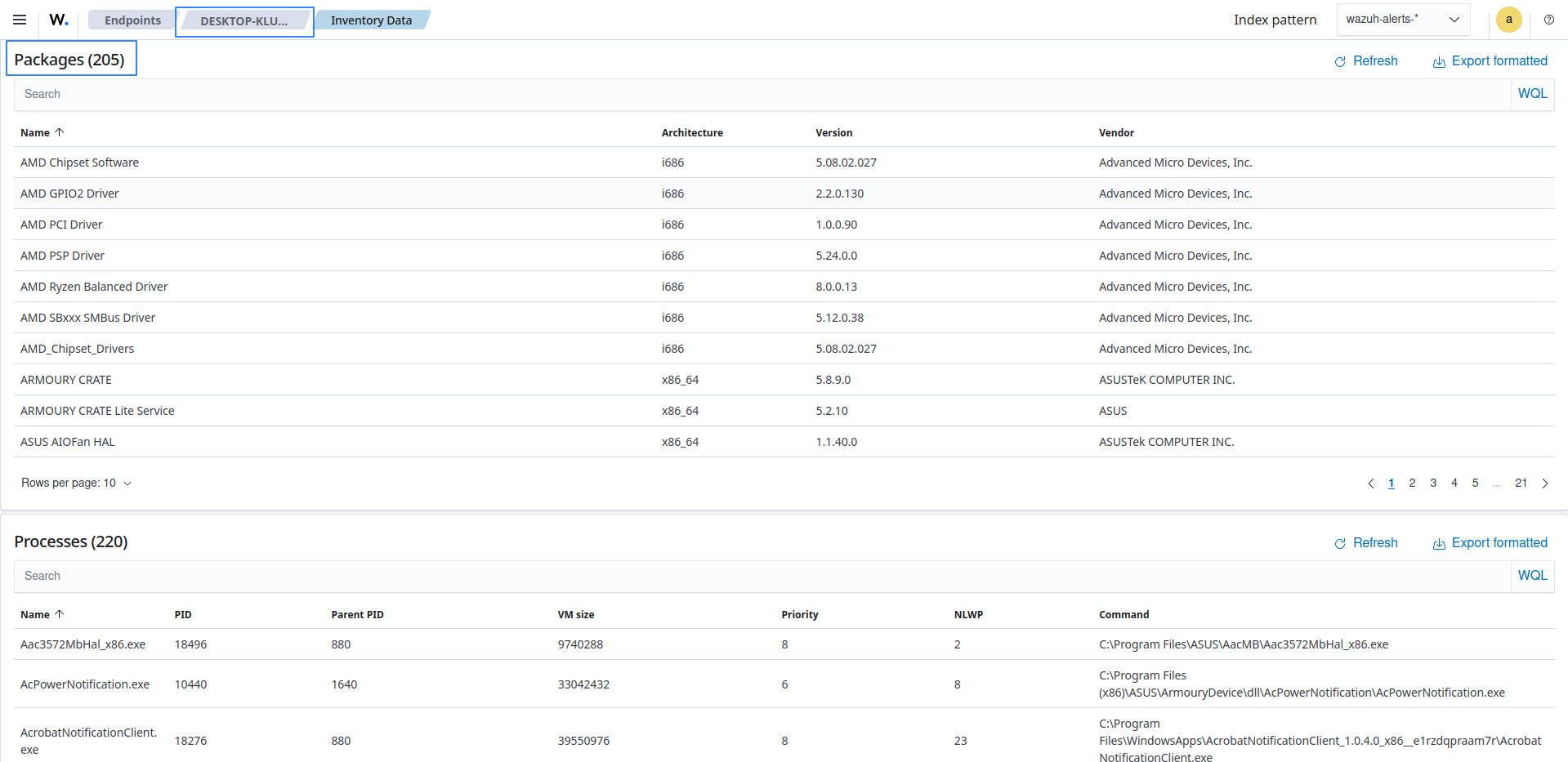Sort Processes by Priority header
1568x762 pixels.
pos(800,614)
